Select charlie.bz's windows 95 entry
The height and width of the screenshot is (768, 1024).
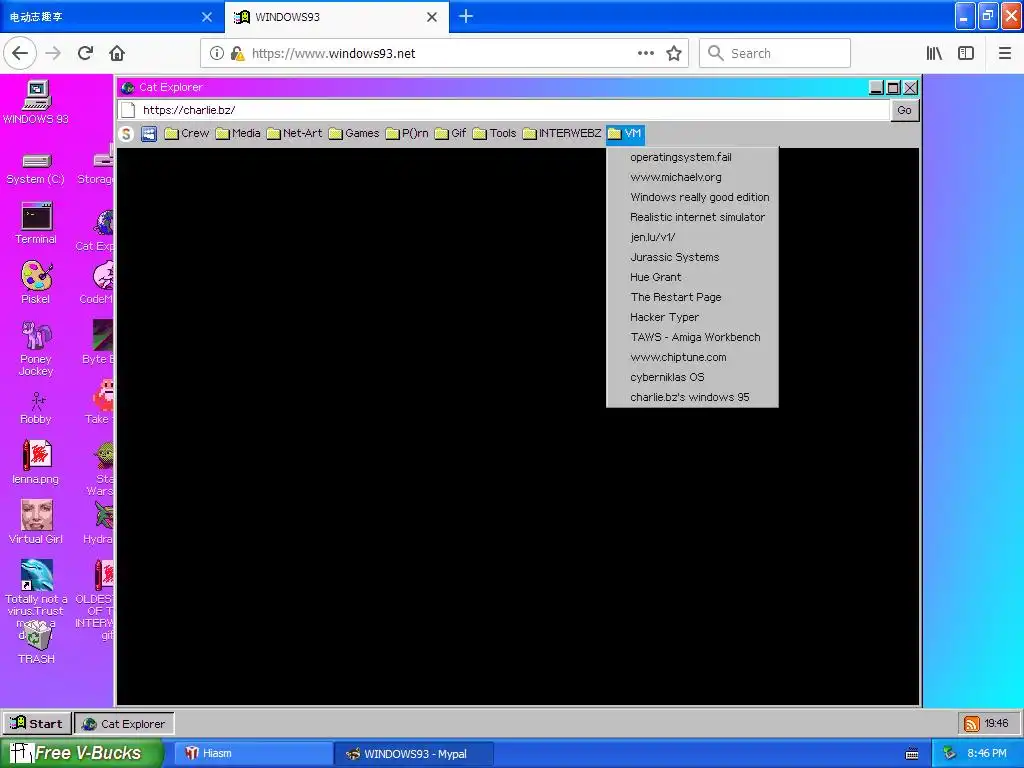(x=692, y=397)
